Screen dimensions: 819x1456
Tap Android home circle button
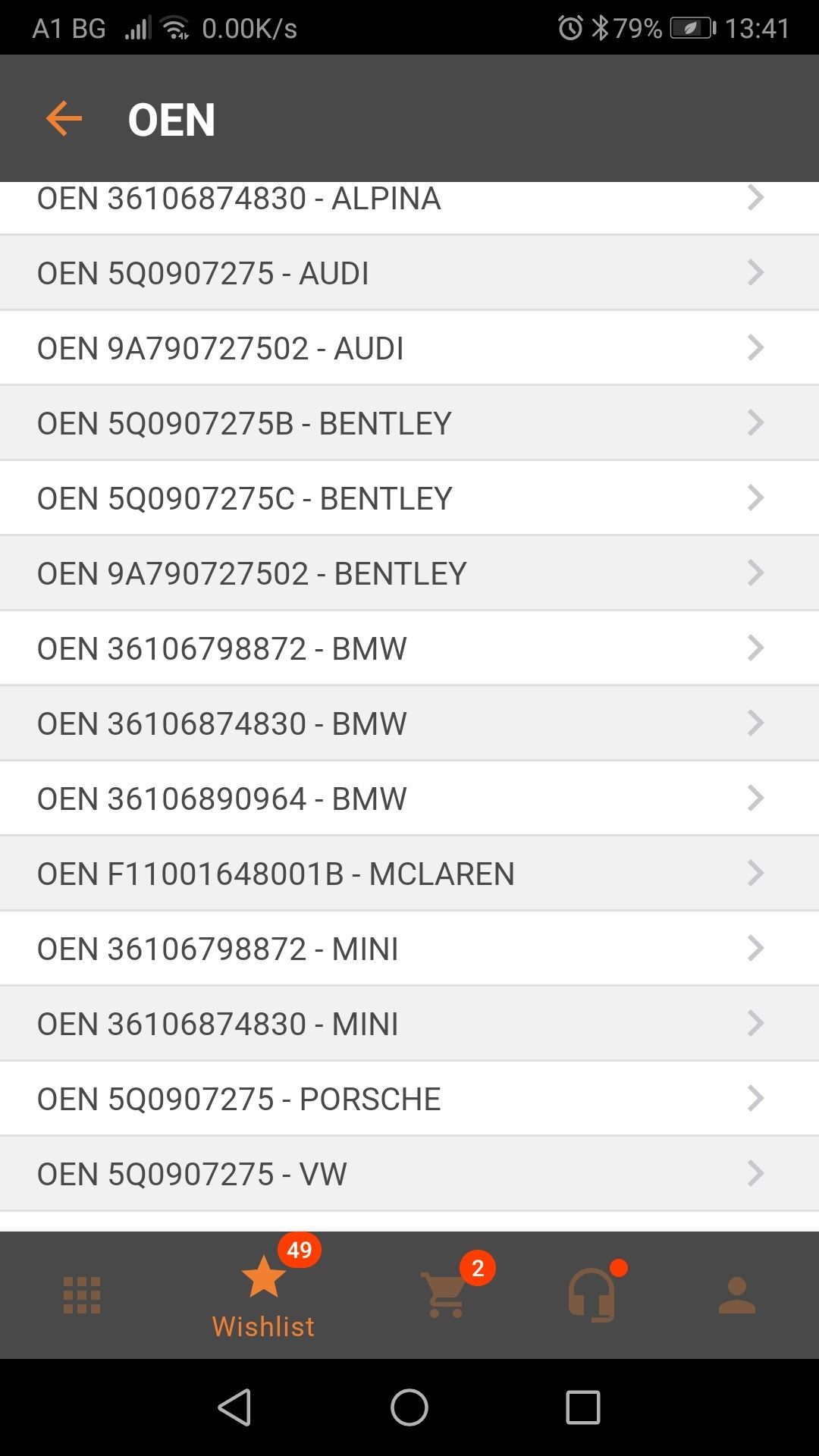click(x=409, y=1407)
